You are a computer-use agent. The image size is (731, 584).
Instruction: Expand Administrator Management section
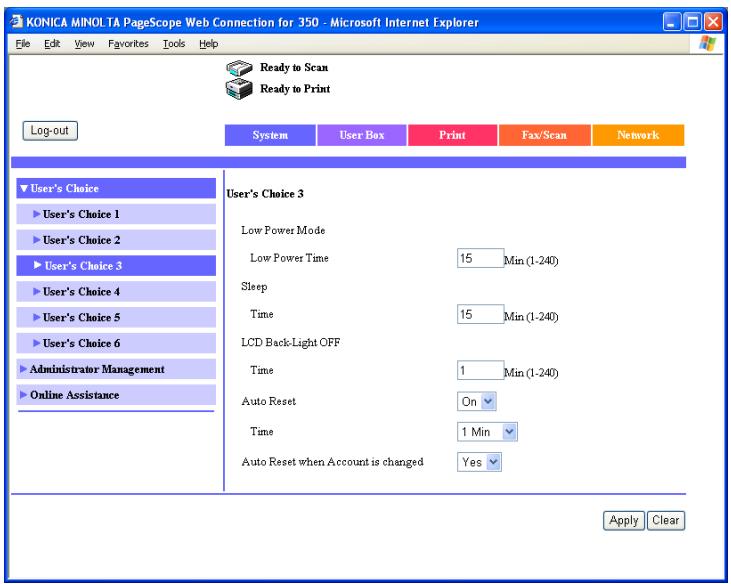point(116,369)
